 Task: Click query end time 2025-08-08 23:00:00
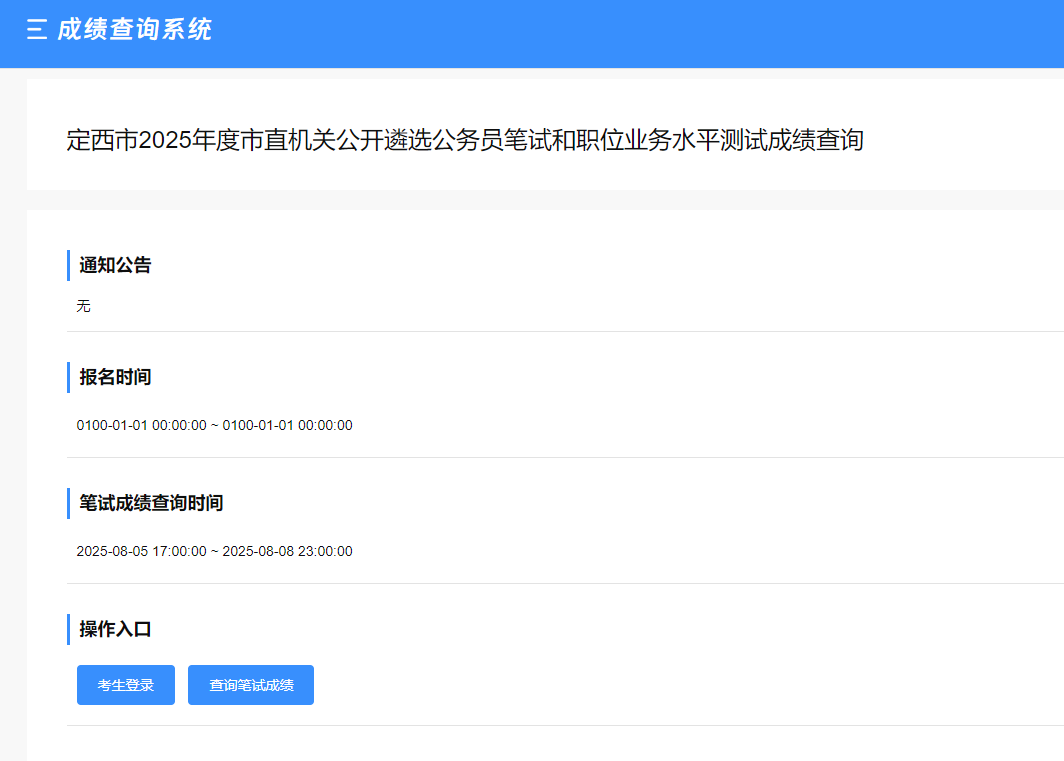pos(287,551)
